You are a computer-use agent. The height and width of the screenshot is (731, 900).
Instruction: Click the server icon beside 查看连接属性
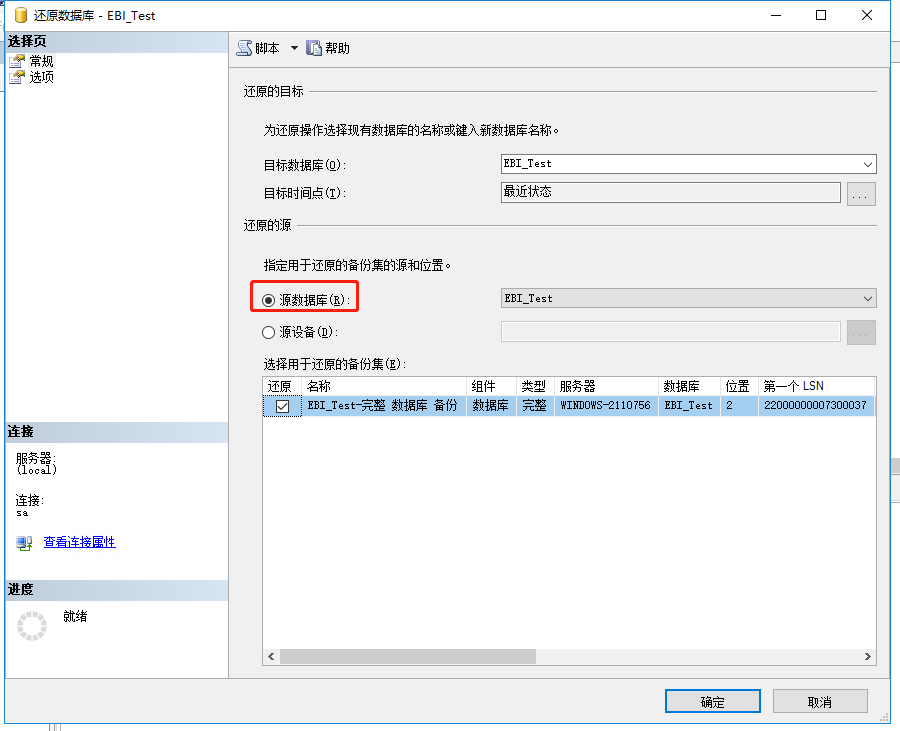pos(21,543)
